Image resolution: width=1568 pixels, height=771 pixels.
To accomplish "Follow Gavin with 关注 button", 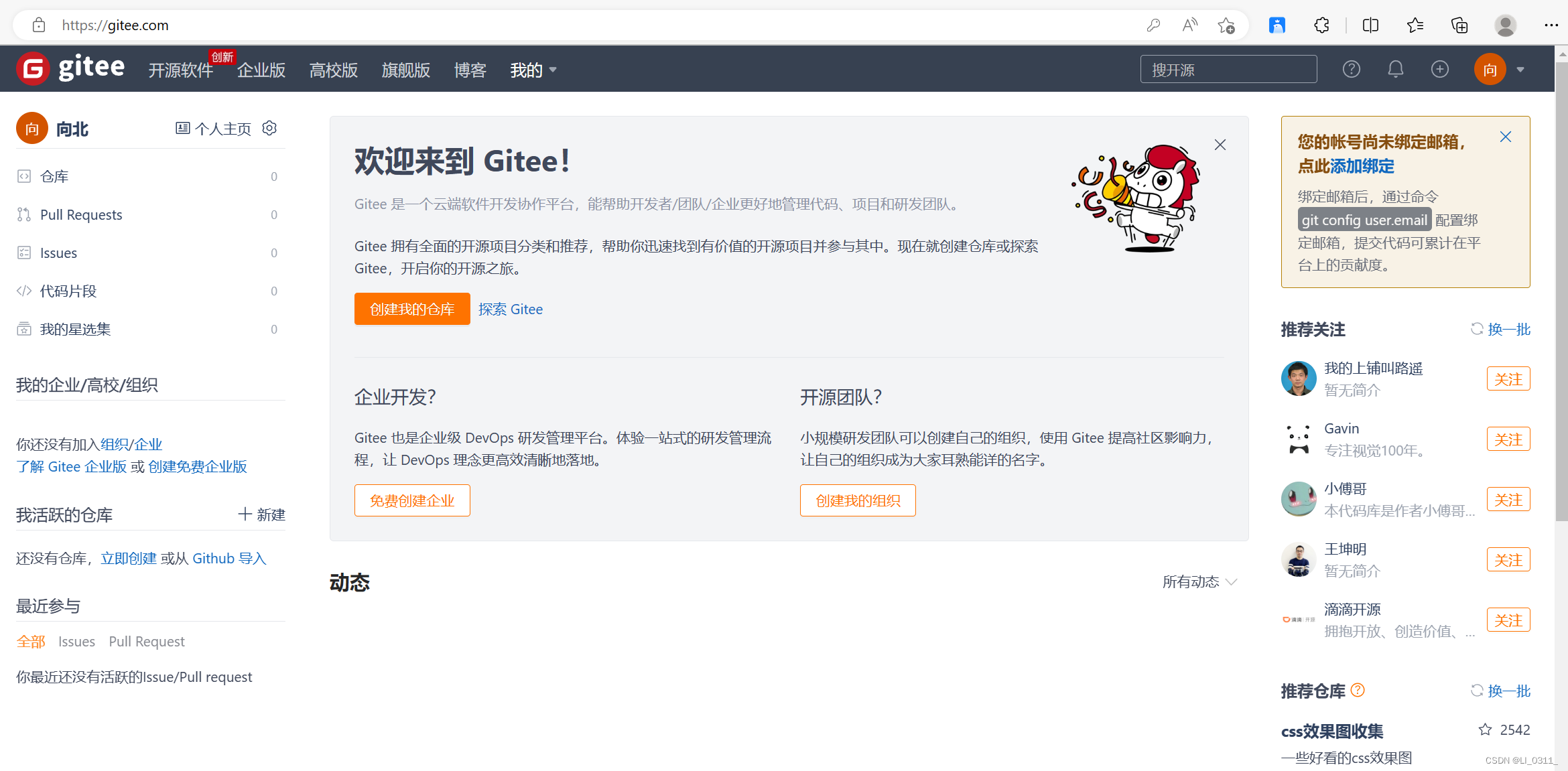I will click(1508, 439).
